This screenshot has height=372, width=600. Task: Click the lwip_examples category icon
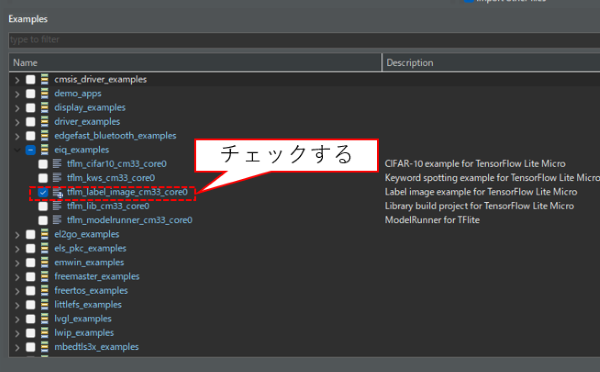point(45,333)
